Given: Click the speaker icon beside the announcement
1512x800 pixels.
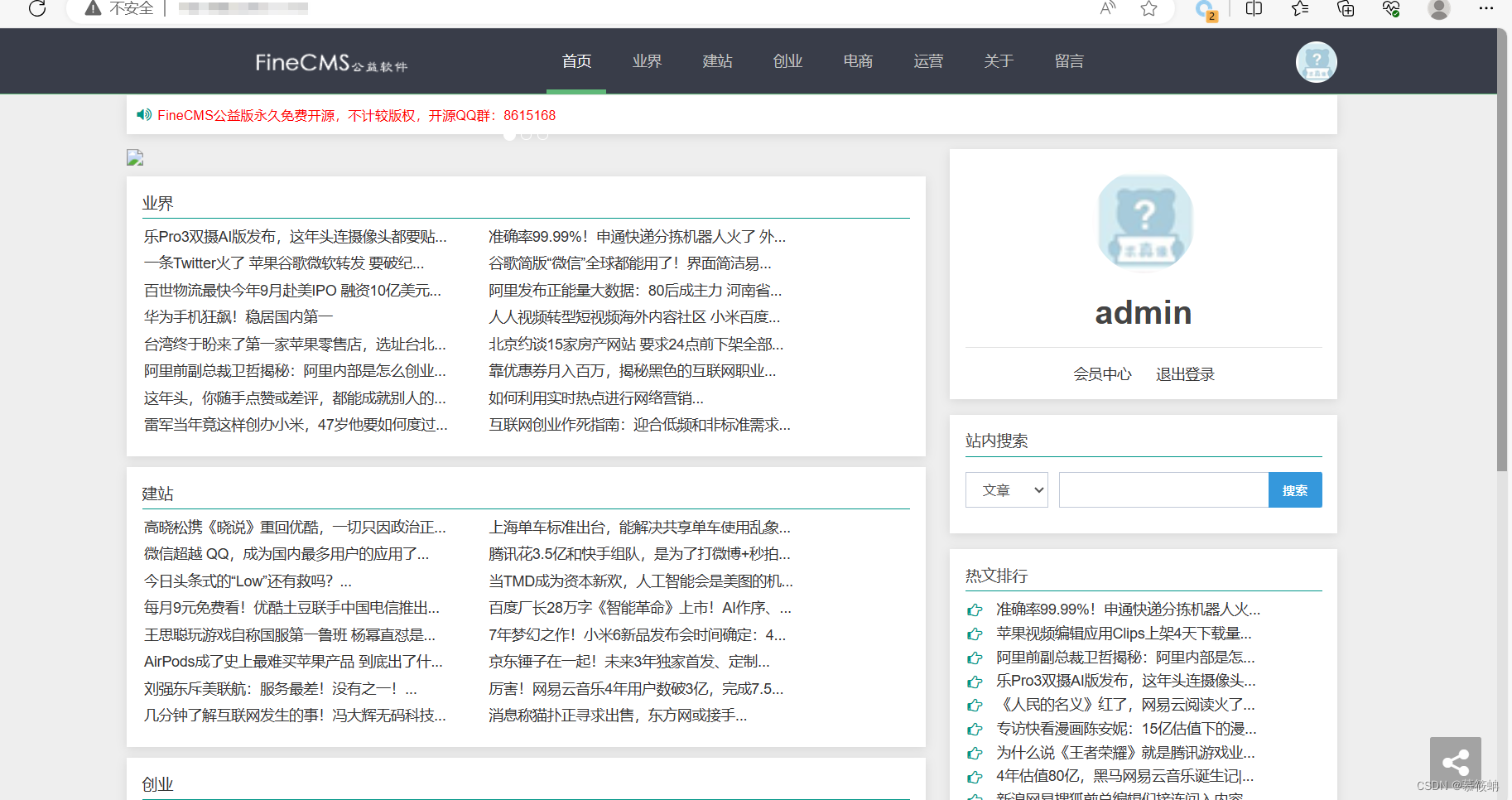Looking at the screenshot, I should 143,115.
